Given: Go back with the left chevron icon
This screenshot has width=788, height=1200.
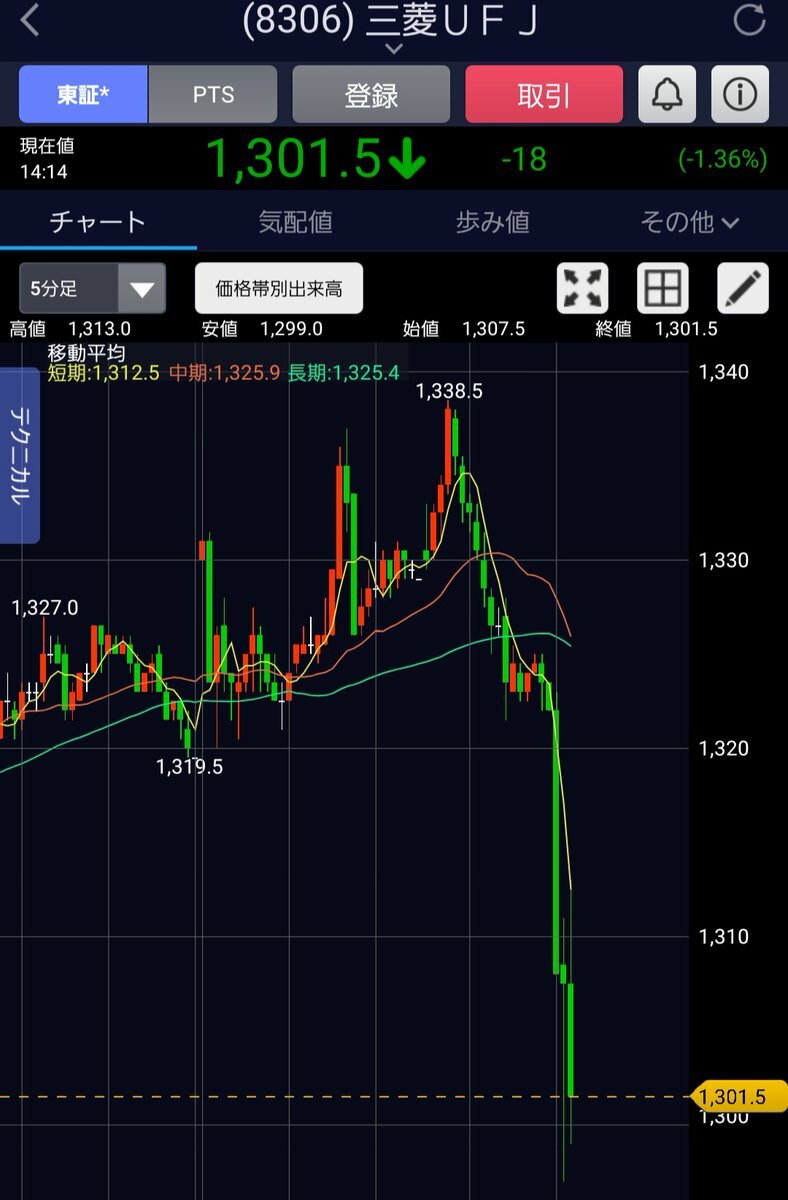Looking at the screenshot, I should (30, 20).
